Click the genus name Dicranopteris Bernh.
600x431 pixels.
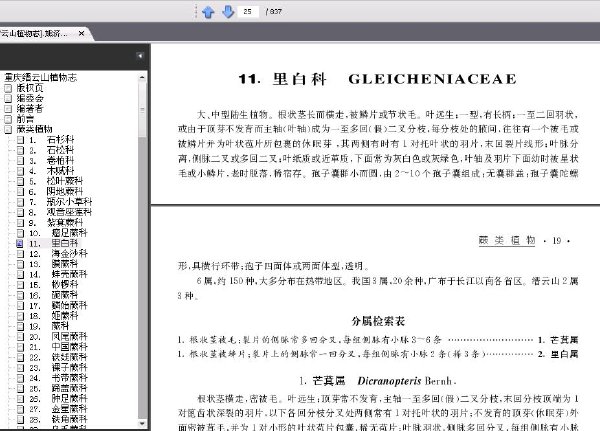tap(406, 381)
